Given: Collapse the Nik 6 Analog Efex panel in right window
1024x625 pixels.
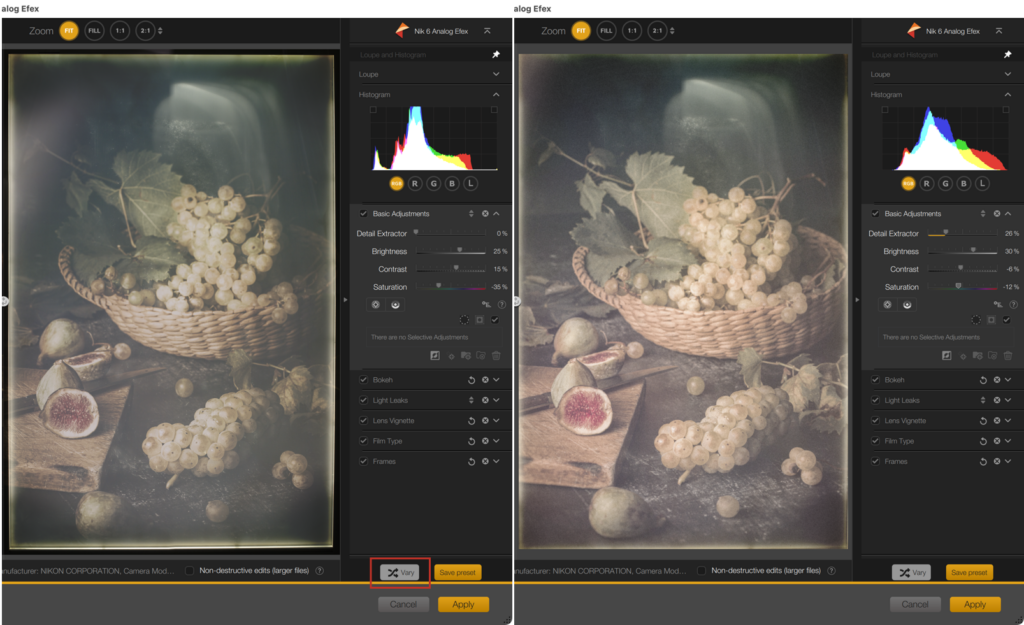Looking at the screenshot, I should 999,31.
